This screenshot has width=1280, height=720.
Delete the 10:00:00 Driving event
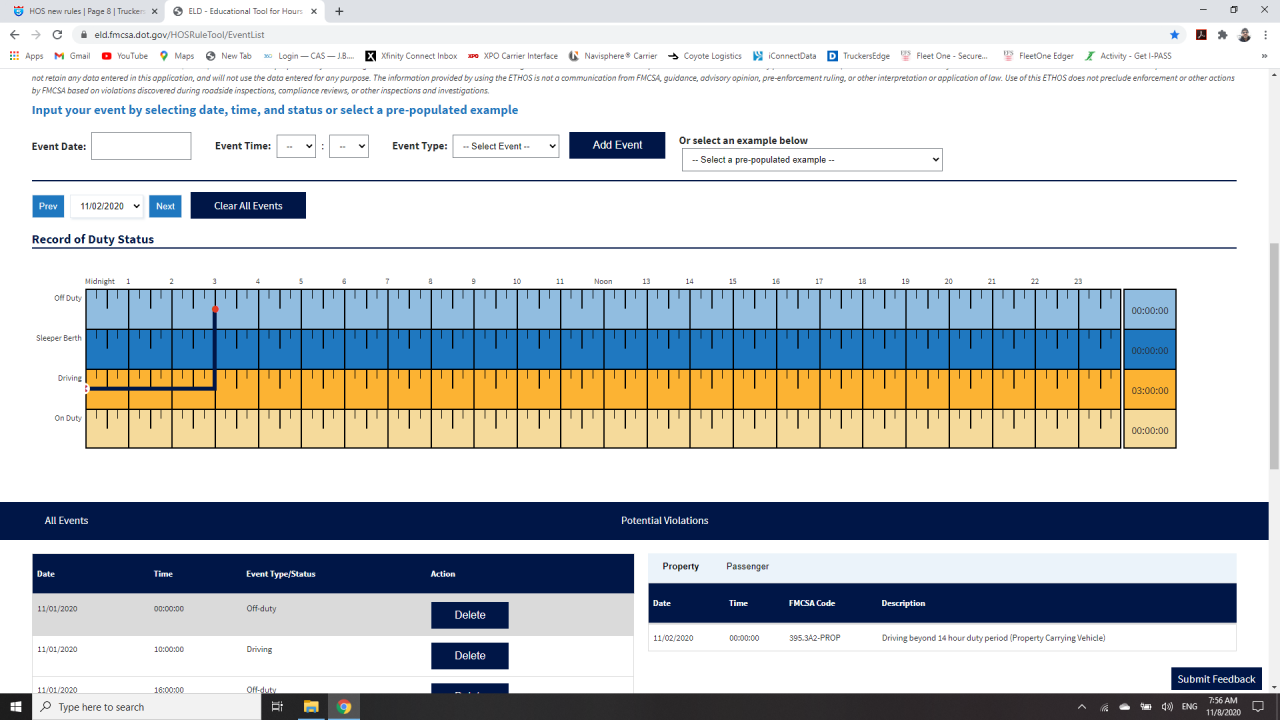pyautogui.click(x=470, y=656)
